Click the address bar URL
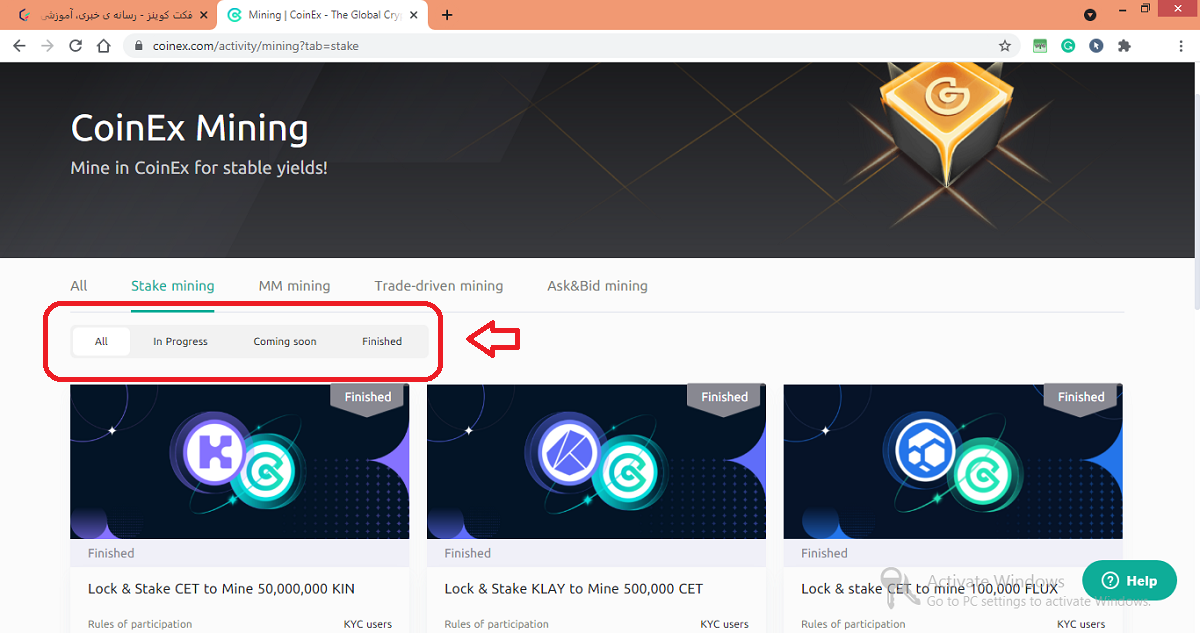Viewport: 1200px width, 633px height. [x=256, y=46]
